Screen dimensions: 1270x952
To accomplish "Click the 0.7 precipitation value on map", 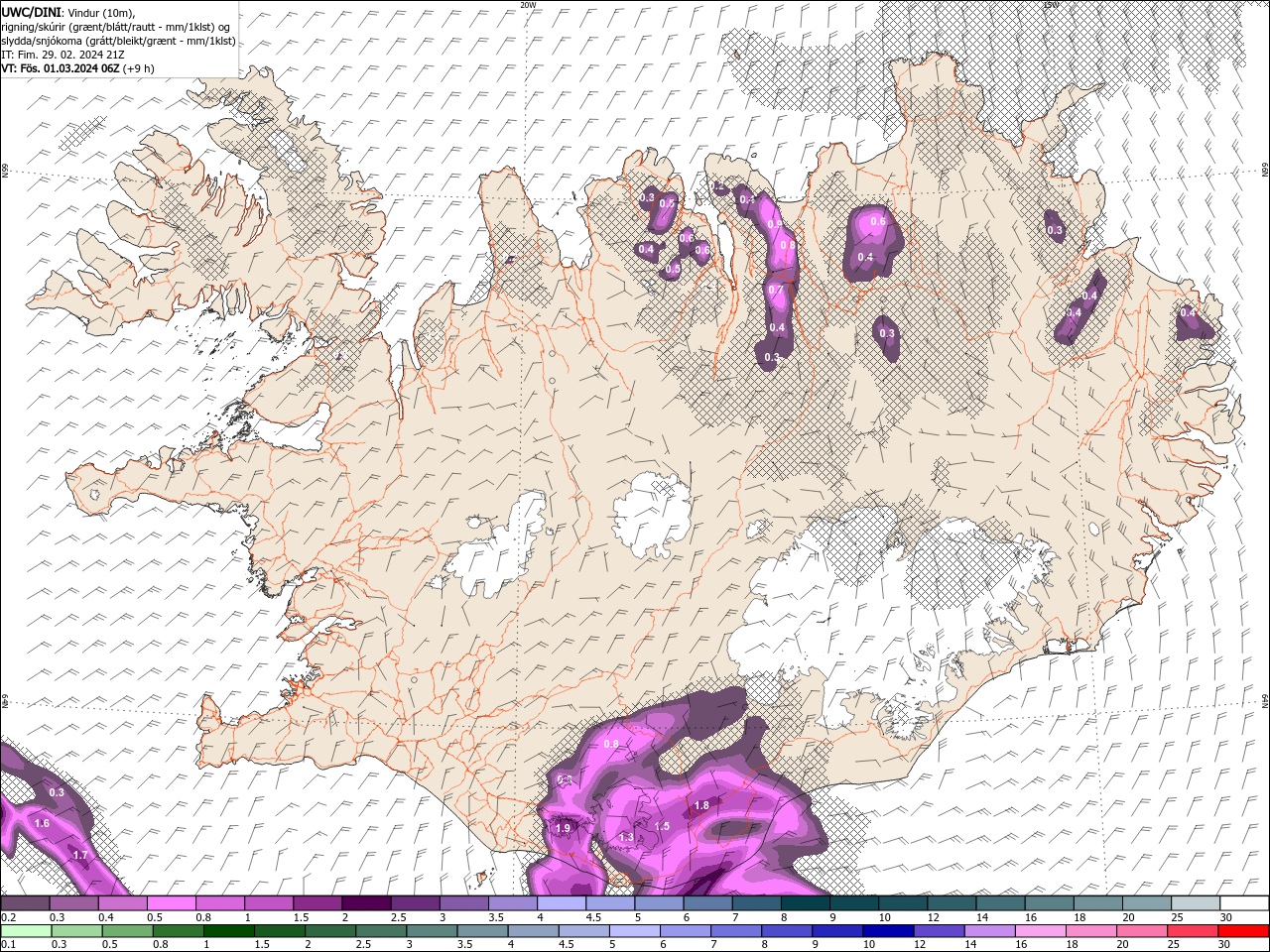I will coord(776,290).
